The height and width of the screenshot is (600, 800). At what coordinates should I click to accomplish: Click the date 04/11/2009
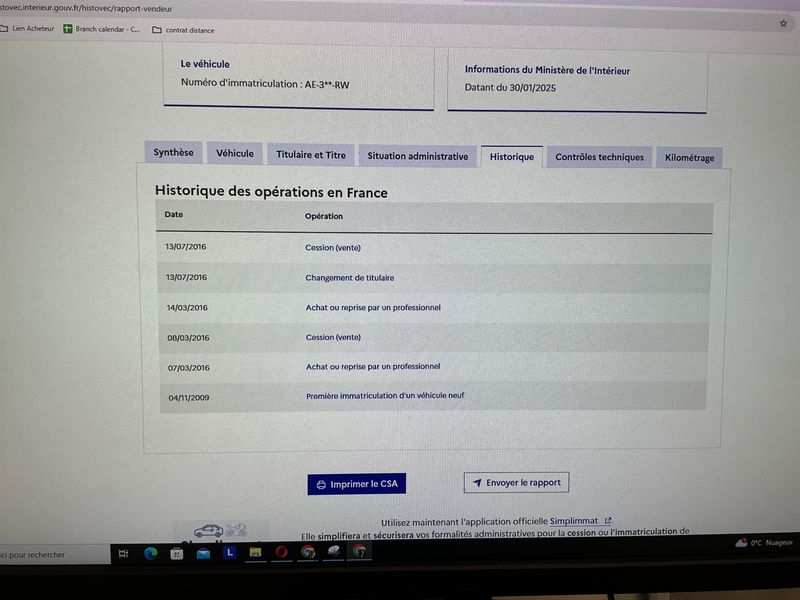click(x=189, y=397)
